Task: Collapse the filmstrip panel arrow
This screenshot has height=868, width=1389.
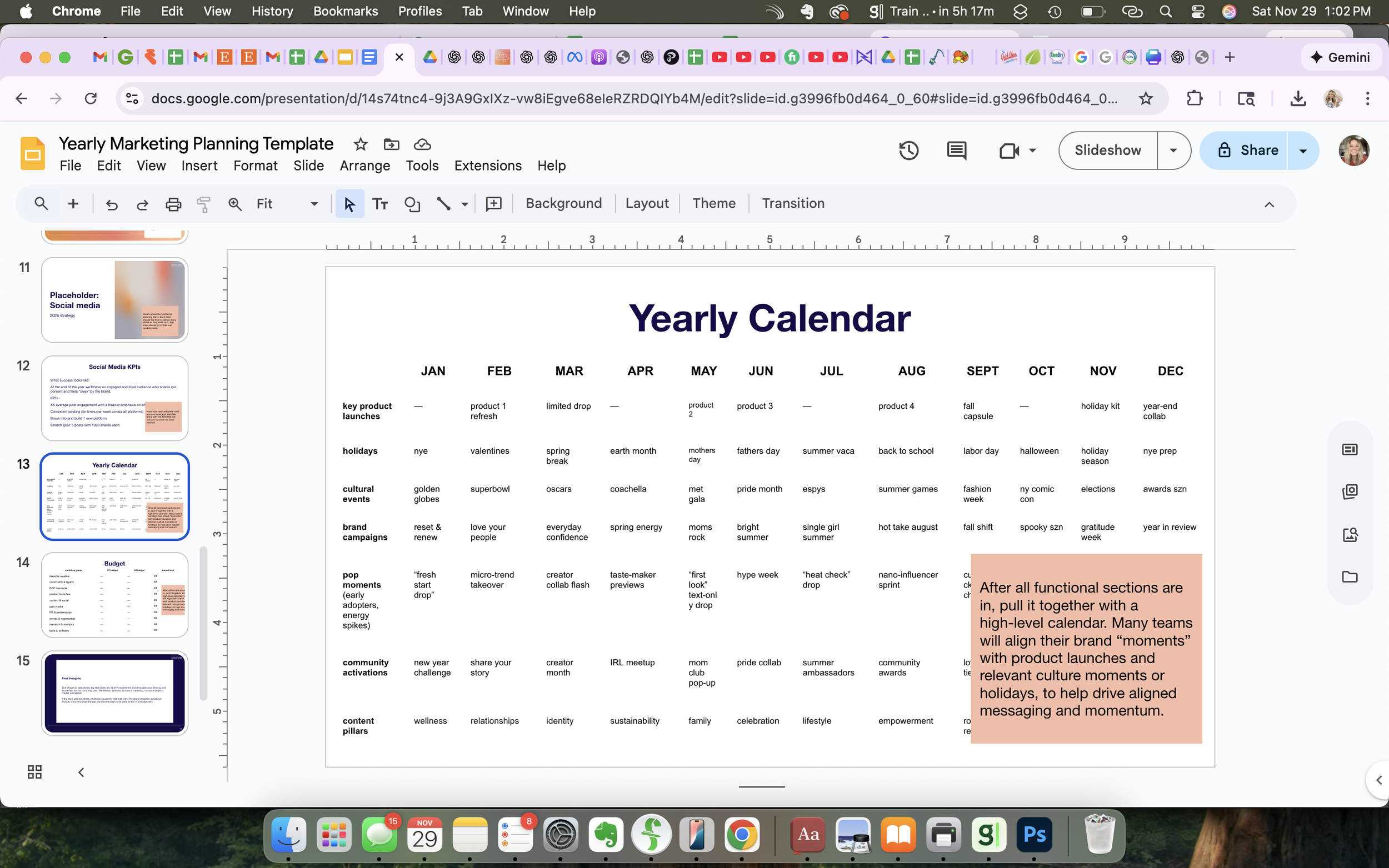Action: (x=81, y=771)
